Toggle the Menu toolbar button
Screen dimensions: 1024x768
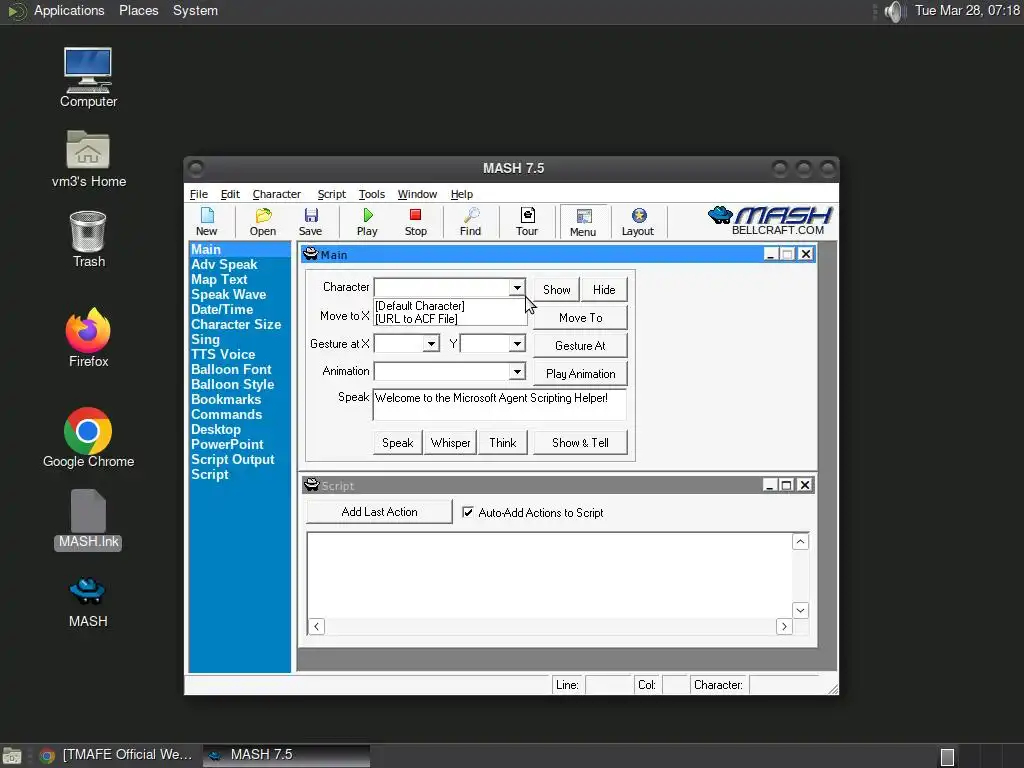click(x=583, y=222)
